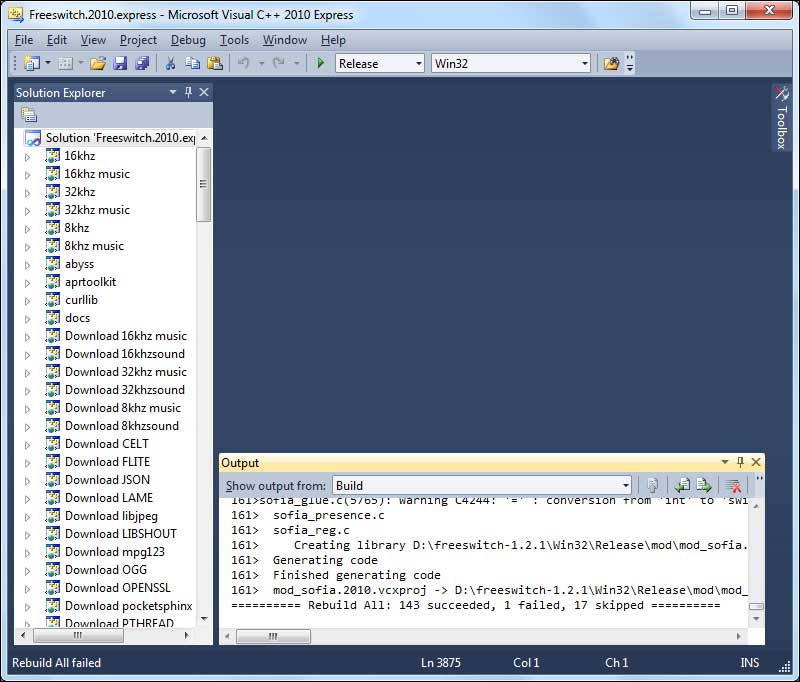Start debugging with the green play icon
800x682 pixels.
[321, 63]
